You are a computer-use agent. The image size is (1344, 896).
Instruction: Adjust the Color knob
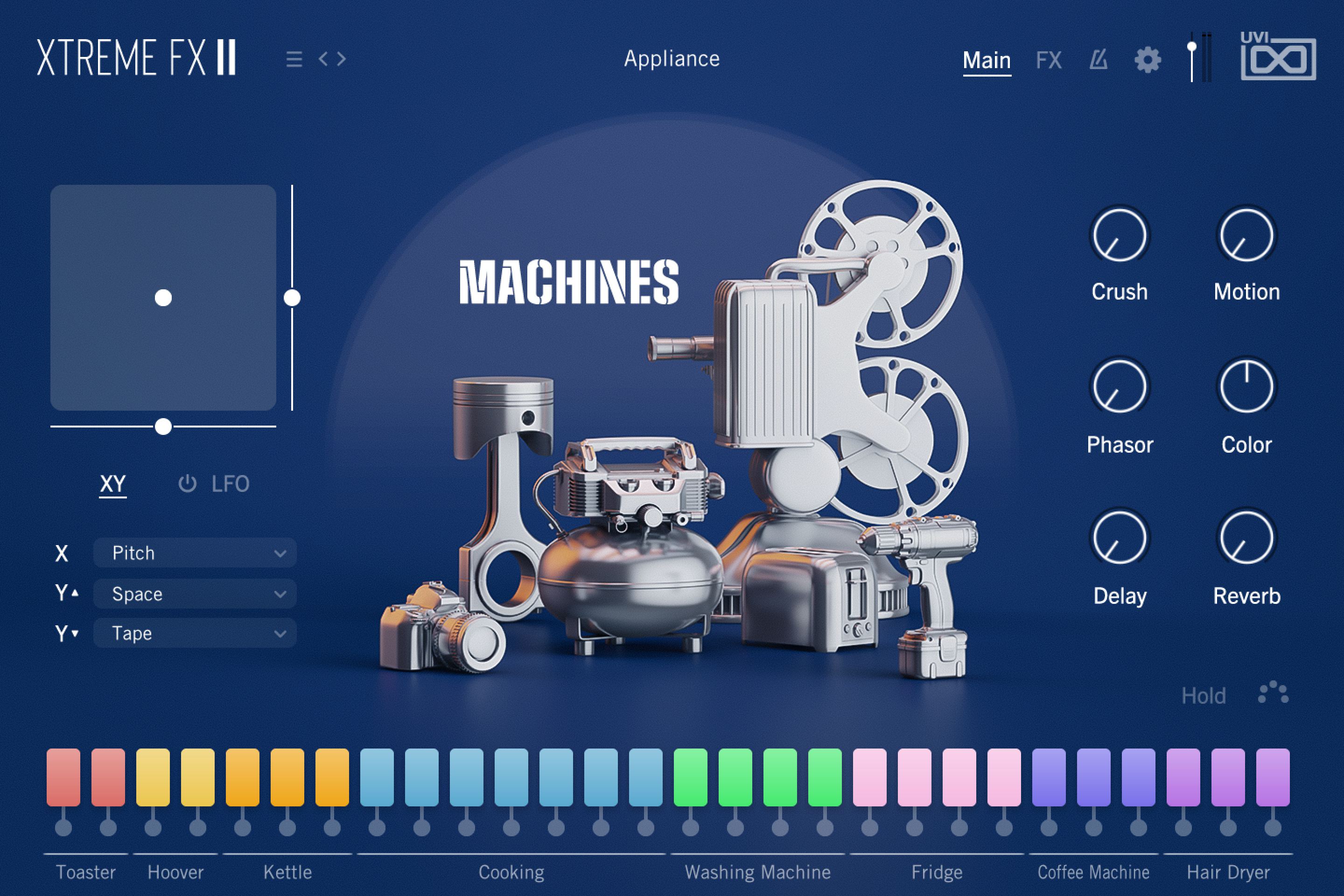tap(1246, 386)
